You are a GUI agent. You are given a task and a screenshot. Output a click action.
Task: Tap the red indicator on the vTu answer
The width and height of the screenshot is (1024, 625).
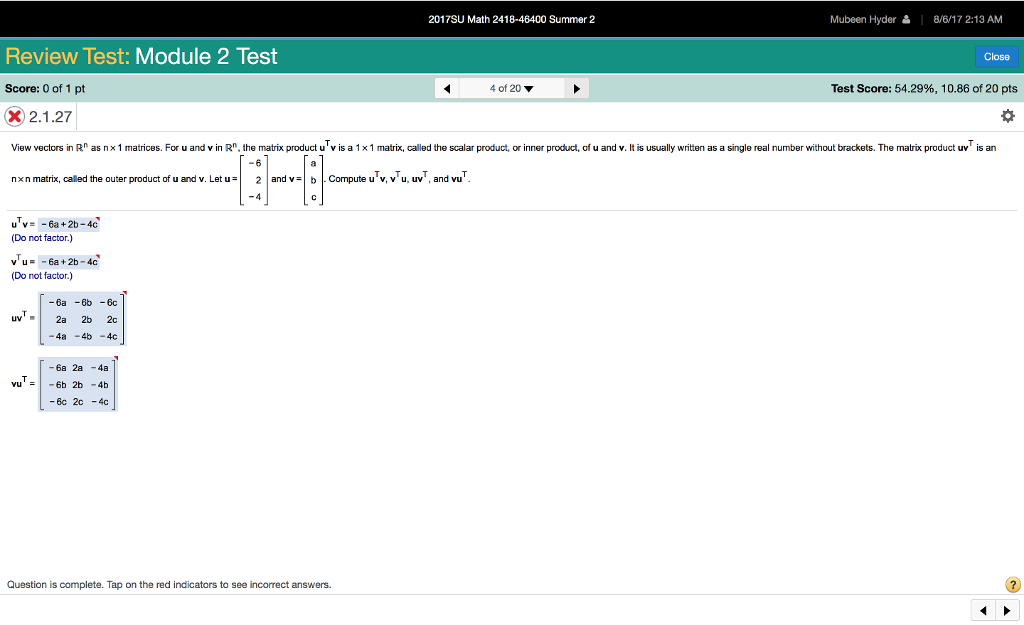pyautogui.click(x=95, y=257)
